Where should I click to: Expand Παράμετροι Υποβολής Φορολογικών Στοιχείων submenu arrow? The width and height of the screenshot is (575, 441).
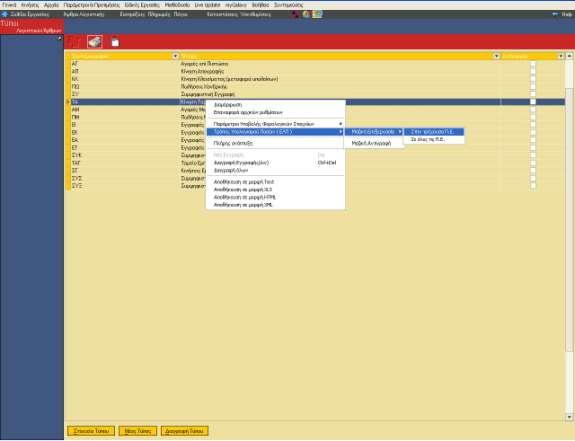[340, 124]
